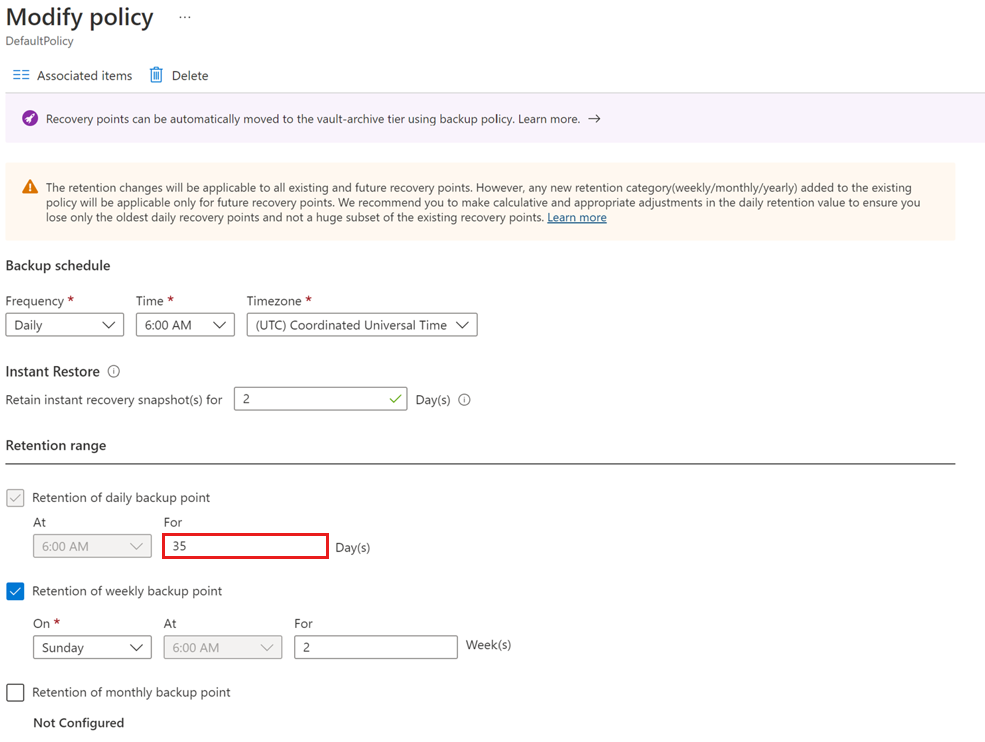The image size is (985, 742).
Task: Select a day from the On dropdown showing Sunday
Action: tap(92, 647)
